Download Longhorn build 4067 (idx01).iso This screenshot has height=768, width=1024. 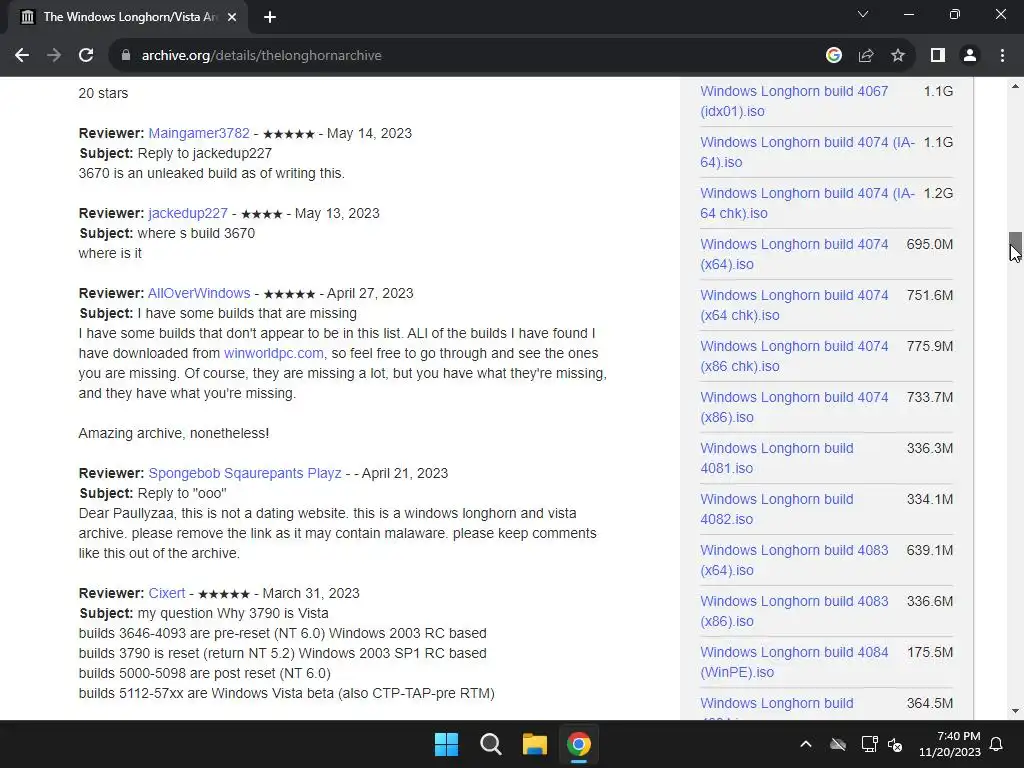point(794,101)
